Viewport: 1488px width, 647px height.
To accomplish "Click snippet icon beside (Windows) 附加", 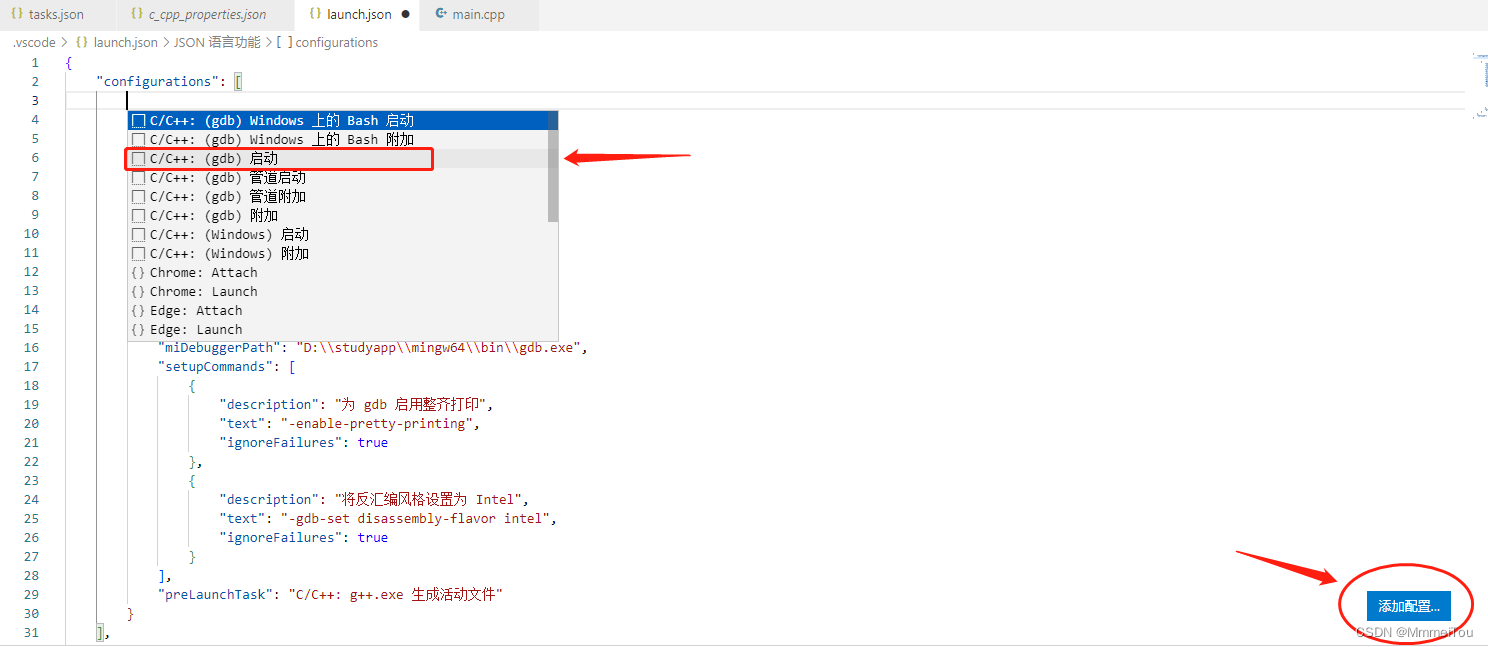I will [x=138, y=253].
